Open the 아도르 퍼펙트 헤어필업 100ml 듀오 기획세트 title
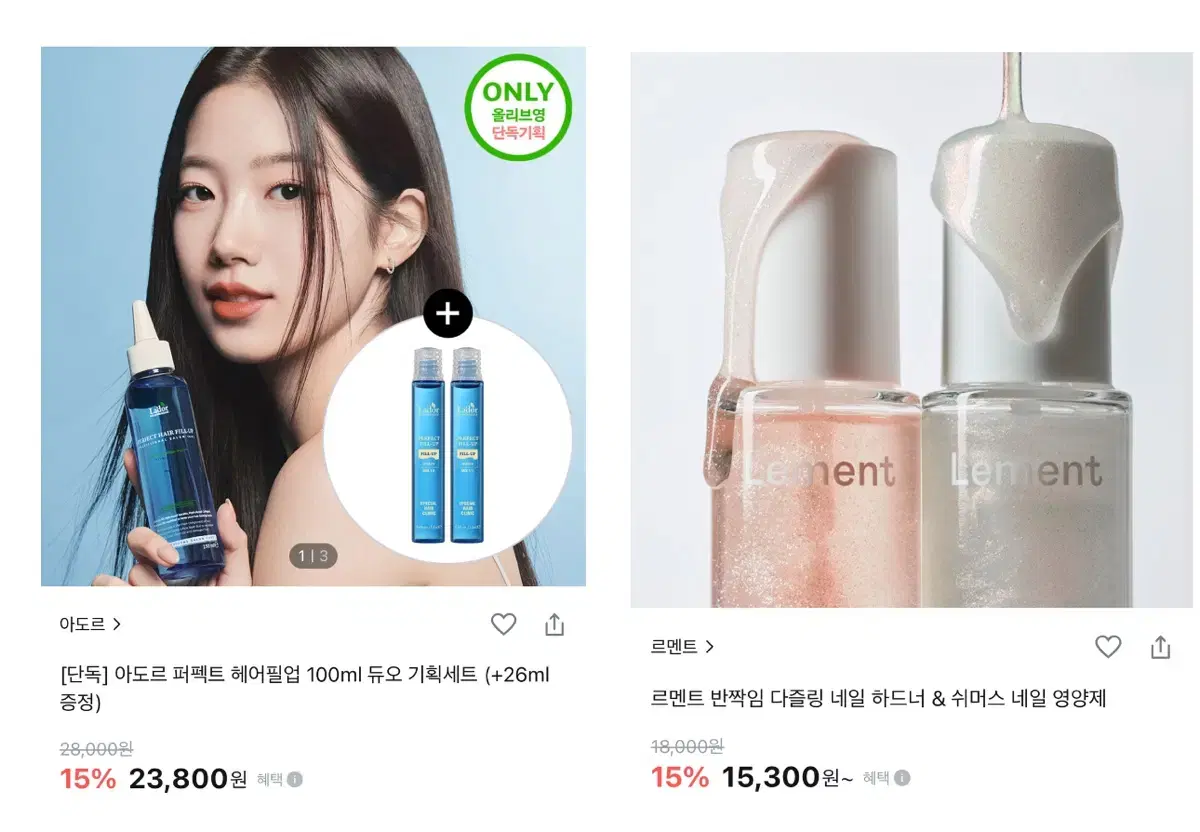The width and height of the screenshot is (1200, 832). pyautogui.click(x=305, y=688)
